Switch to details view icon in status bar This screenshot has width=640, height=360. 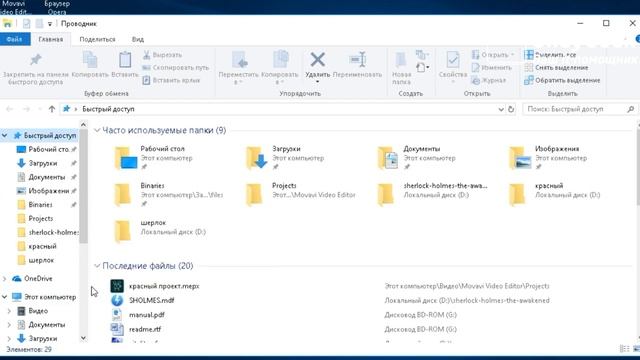tap(624, 349)
